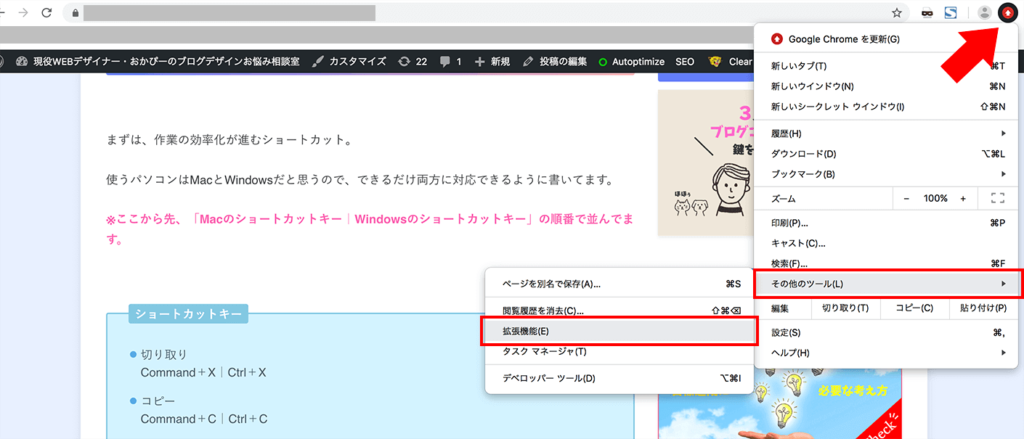Open ダウンロード(D)
This screenshot has width=1024, height=439.
886,154
